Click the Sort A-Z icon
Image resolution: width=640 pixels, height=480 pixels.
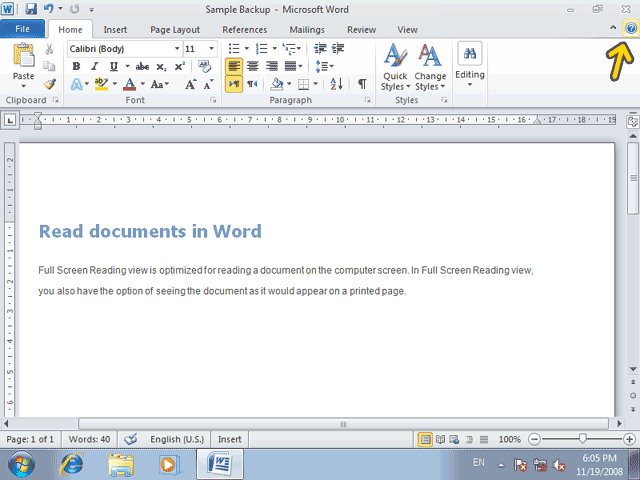(x=337, y=84)
